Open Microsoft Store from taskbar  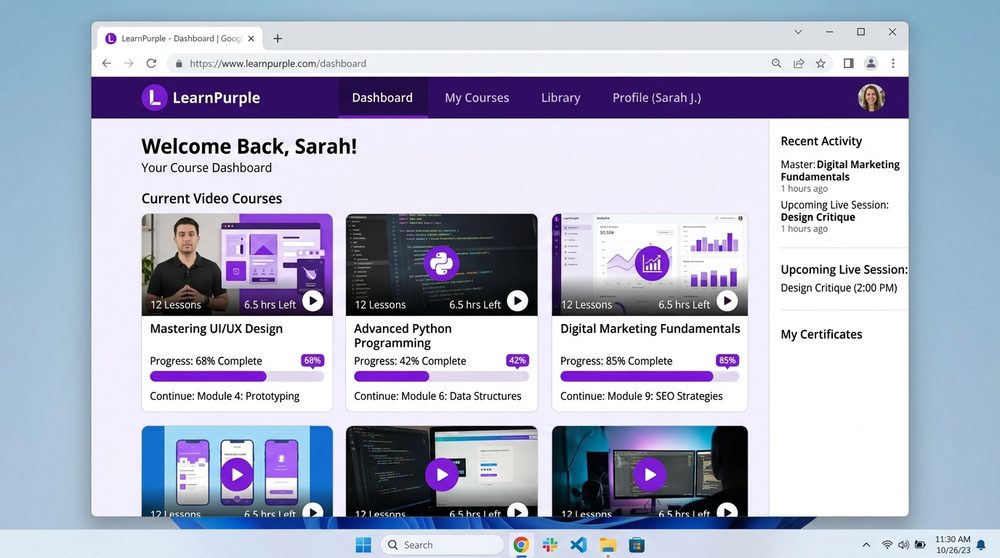(636, 545)
